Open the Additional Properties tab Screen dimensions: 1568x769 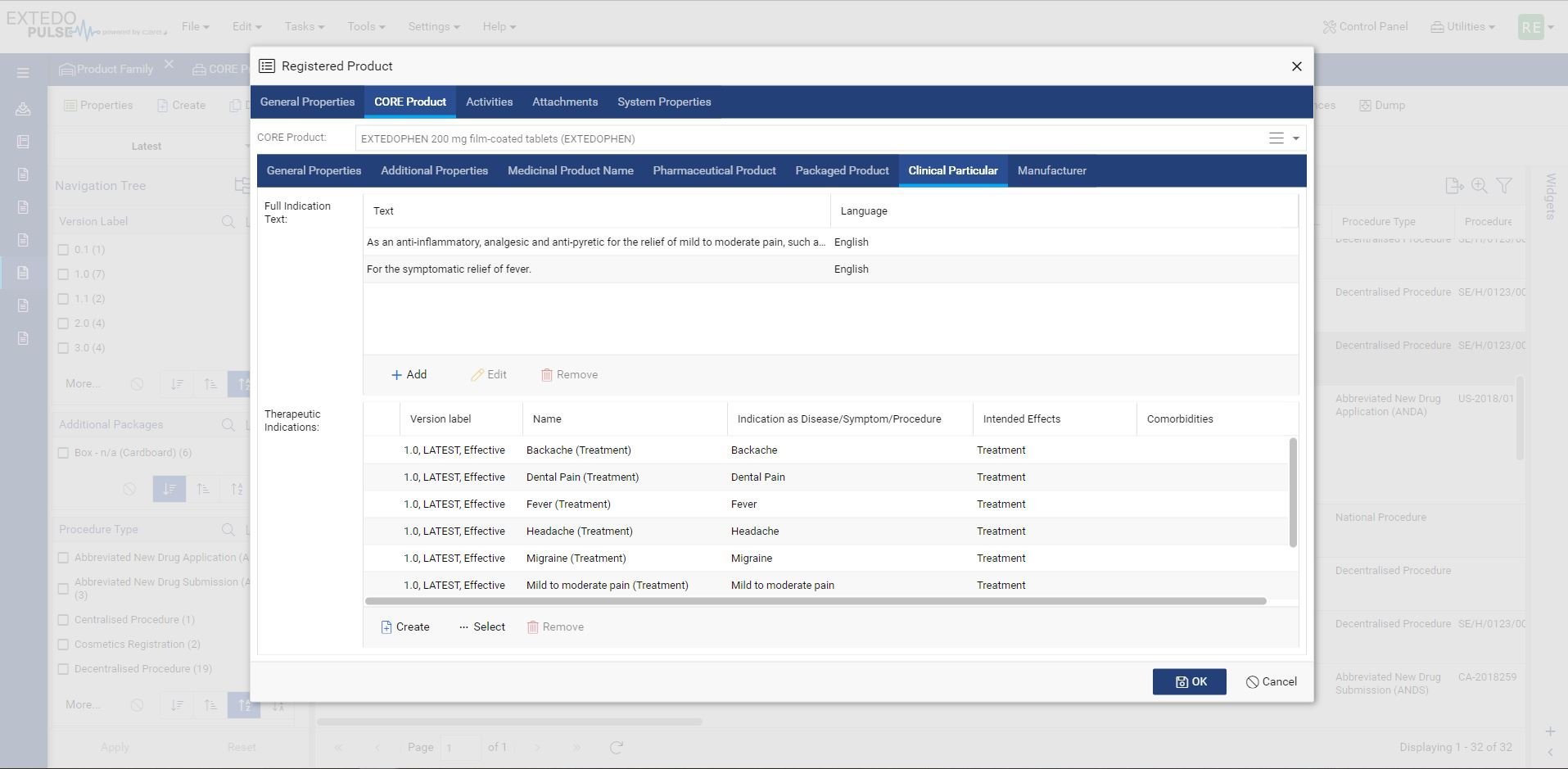(x=434, y=170)
